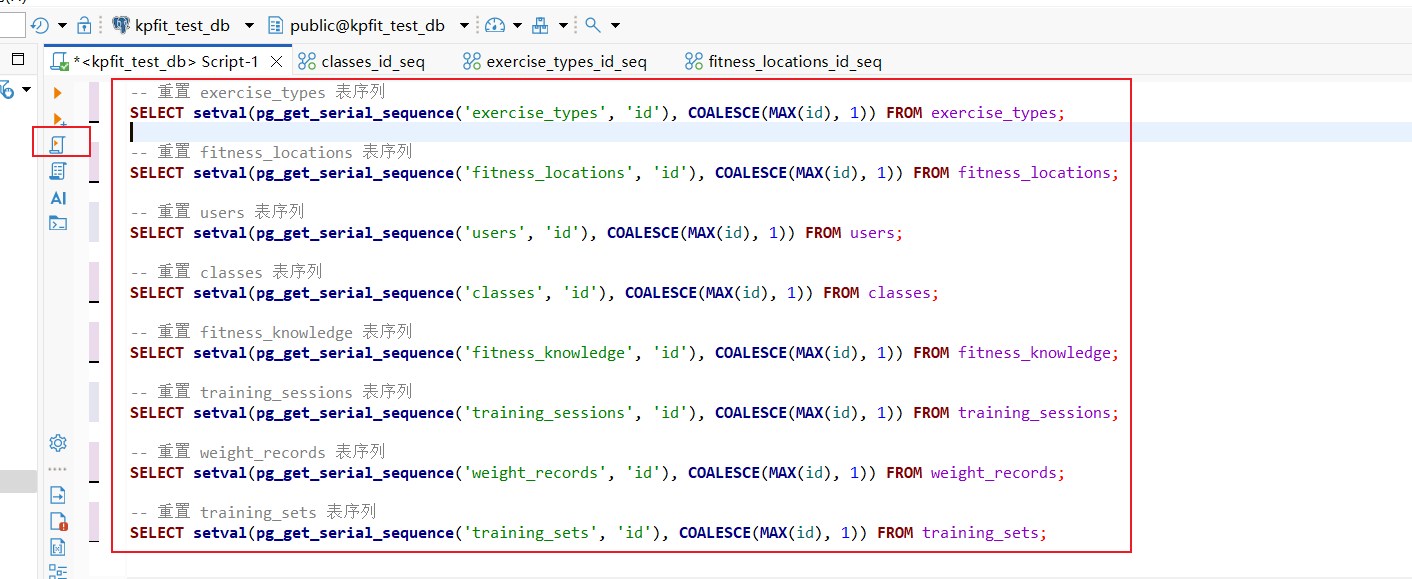Switch to the classes_id_seq tab
This screenshot has width=1412, height=579.
(x=362, y=62)
